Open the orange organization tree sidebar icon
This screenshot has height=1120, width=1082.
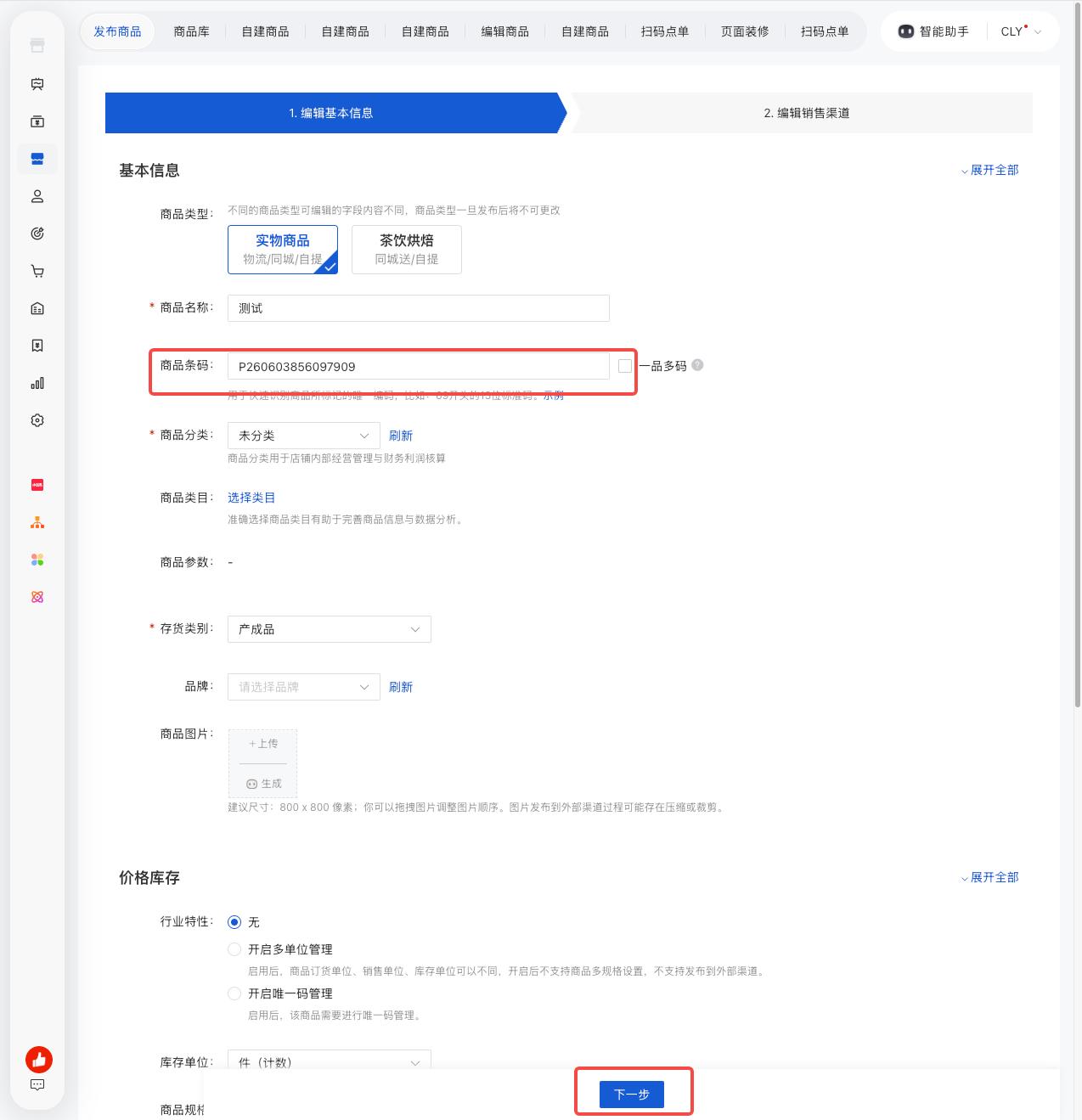[x=37, y=522]
